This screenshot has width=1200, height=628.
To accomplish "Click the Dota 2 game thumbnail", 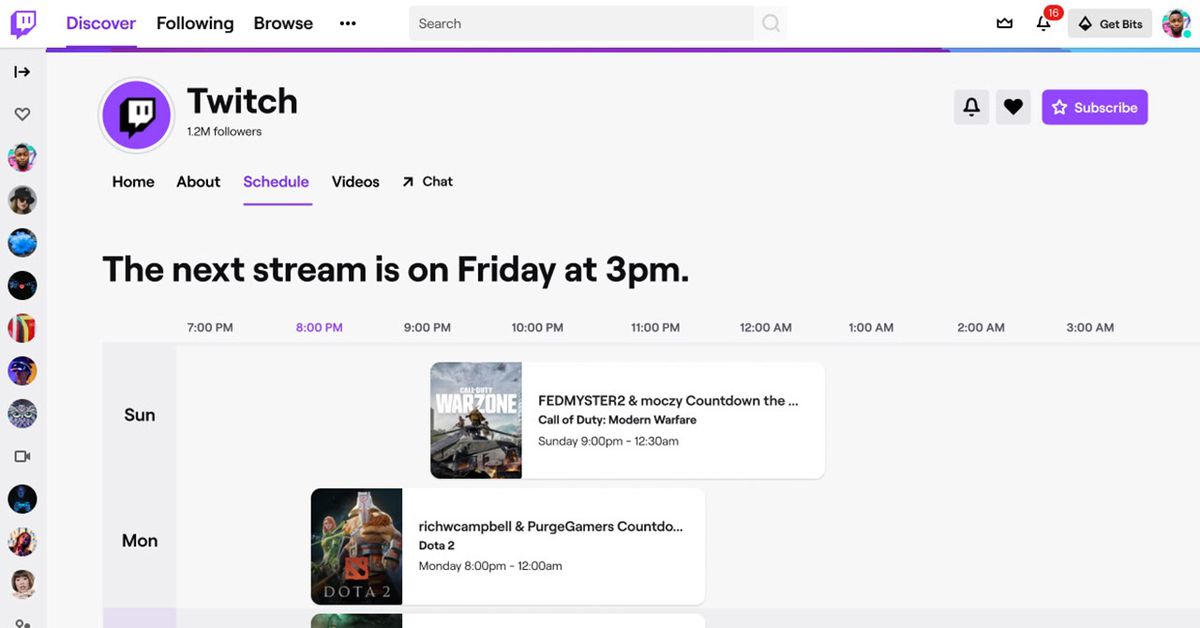I will 356,546.
